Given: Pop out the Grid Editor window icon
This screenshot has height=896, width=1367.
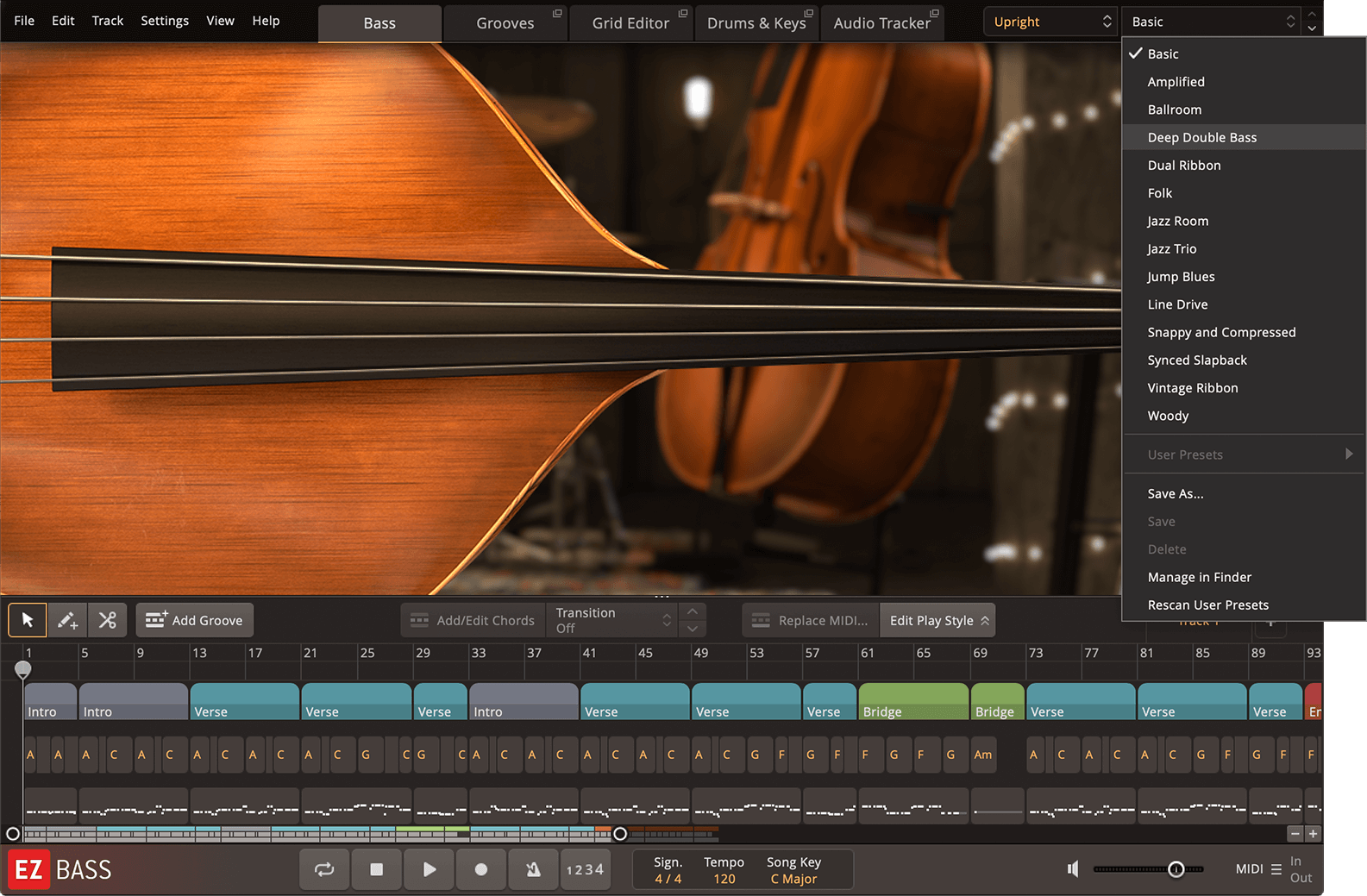Looking at the screenshot, I should (x=683, y=13).
